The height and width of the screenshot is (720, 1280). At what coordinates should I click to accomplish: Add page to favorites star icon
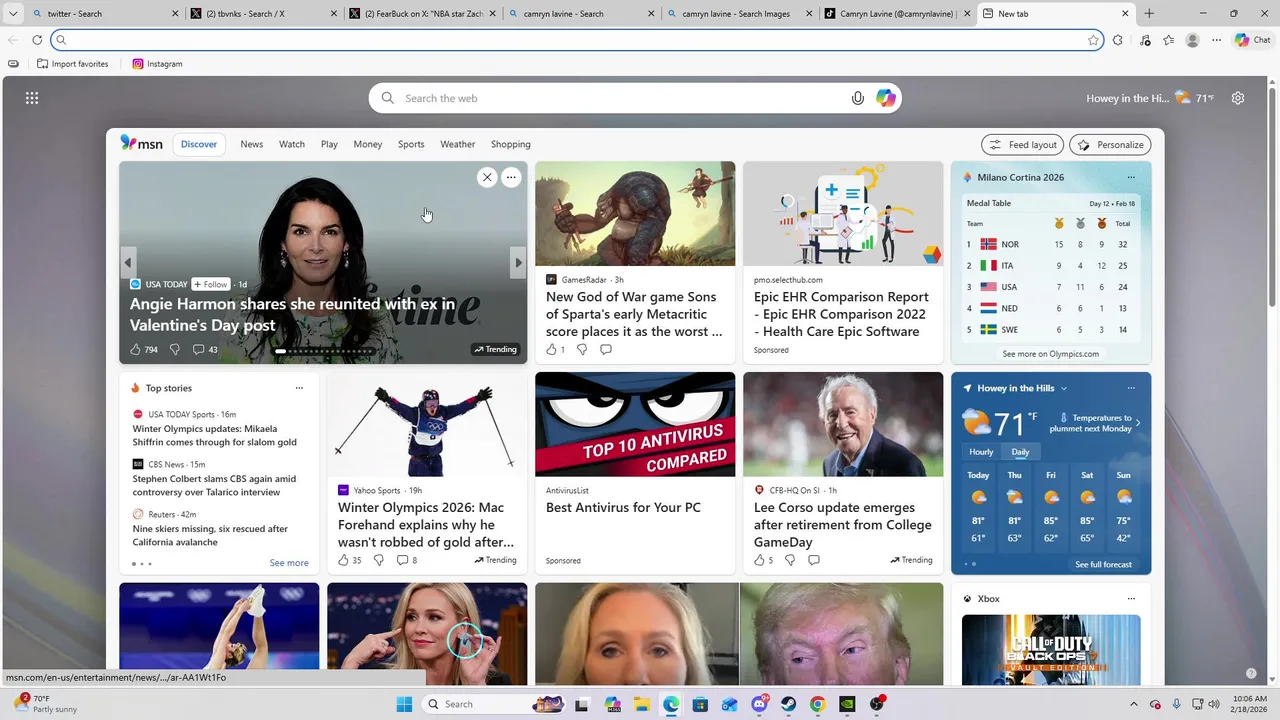coord(1093,40)
